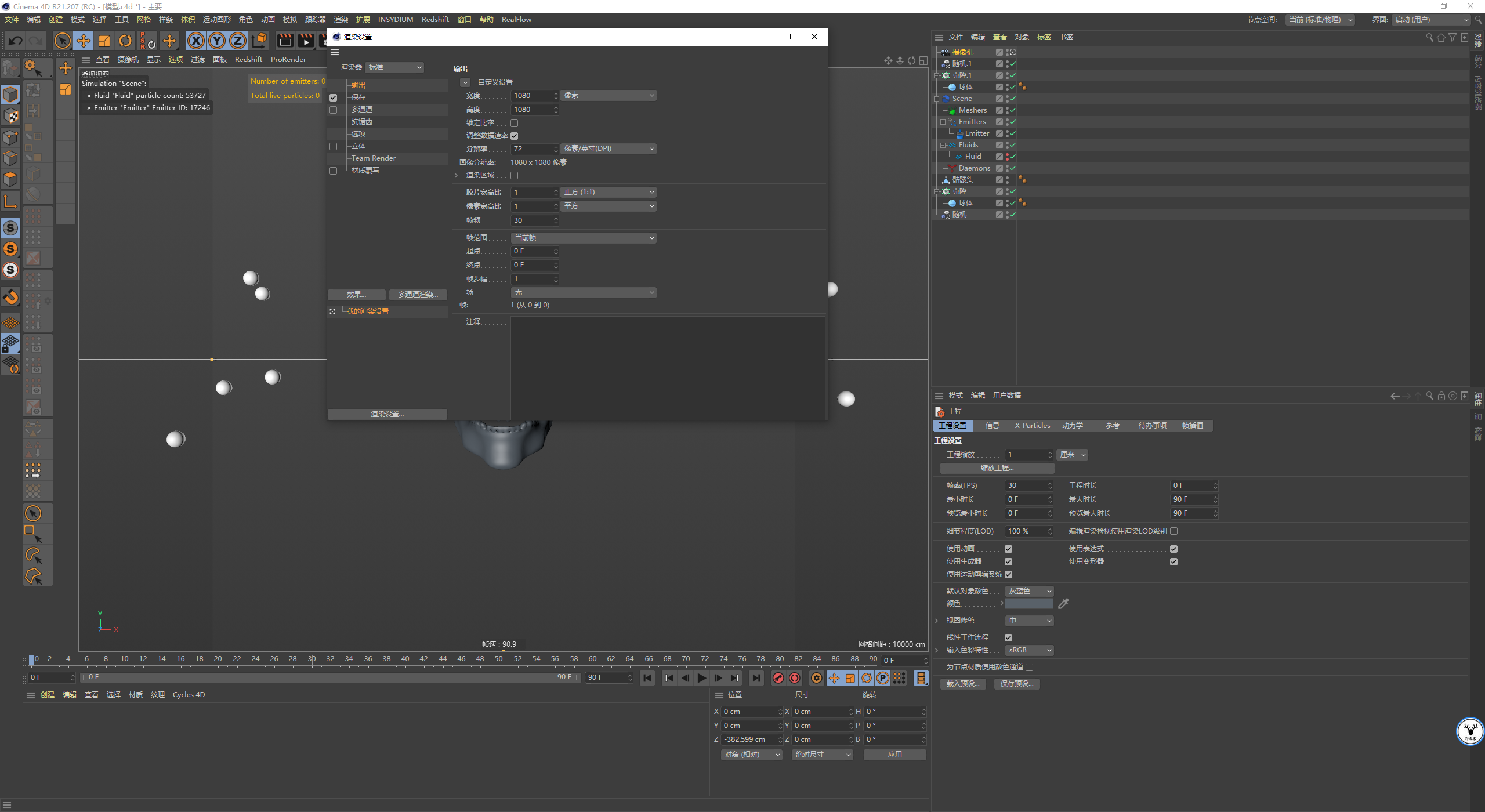This screenshot has width=1485, height=812.
Task: Toggle the 保存 checkbox in render settings
Action: click(x=333, y=98)
